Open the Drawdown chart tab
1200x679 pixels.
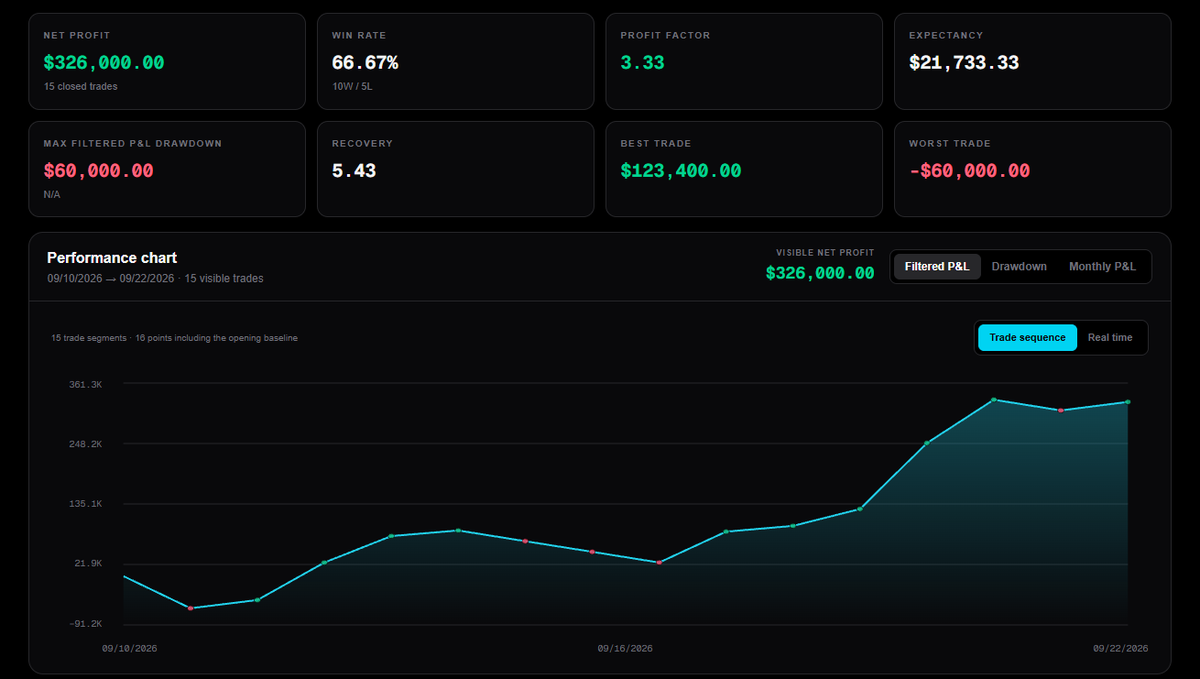click(1019, 267)
